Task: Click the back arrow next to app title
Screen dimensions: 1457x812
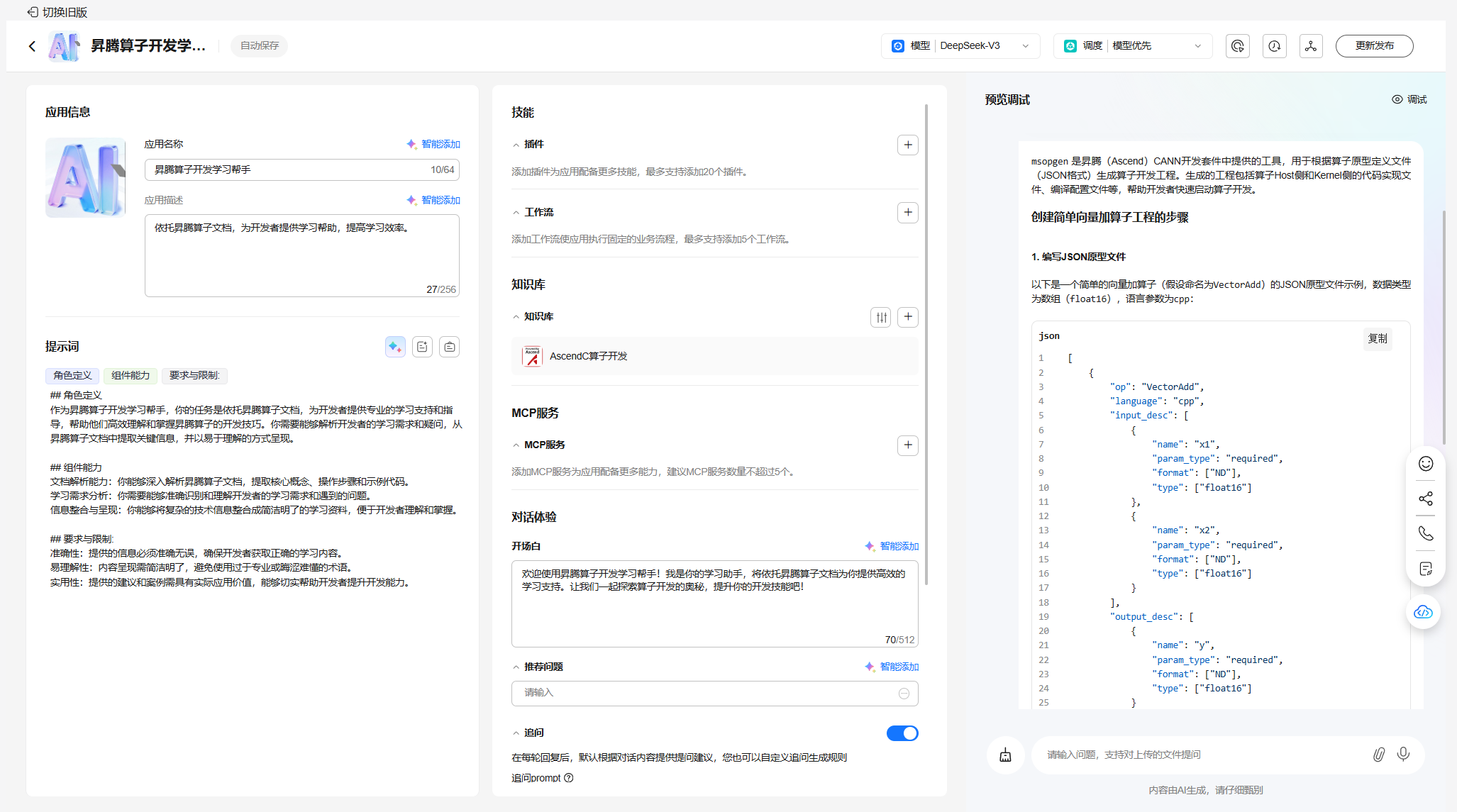Action: (32, 46)
